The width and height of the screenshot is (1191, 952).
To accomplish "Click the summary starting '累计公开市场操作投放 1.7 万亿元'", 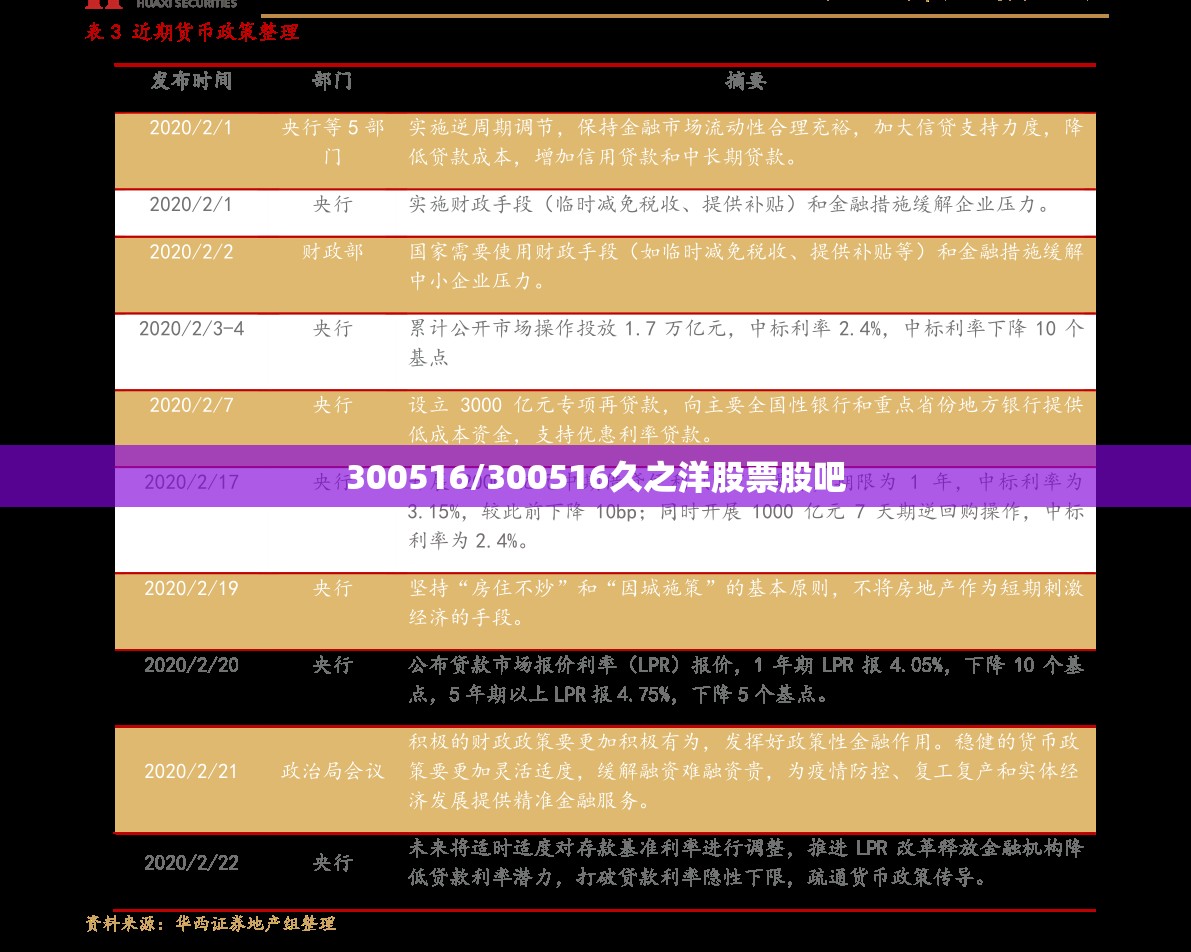I will (745, 343).
